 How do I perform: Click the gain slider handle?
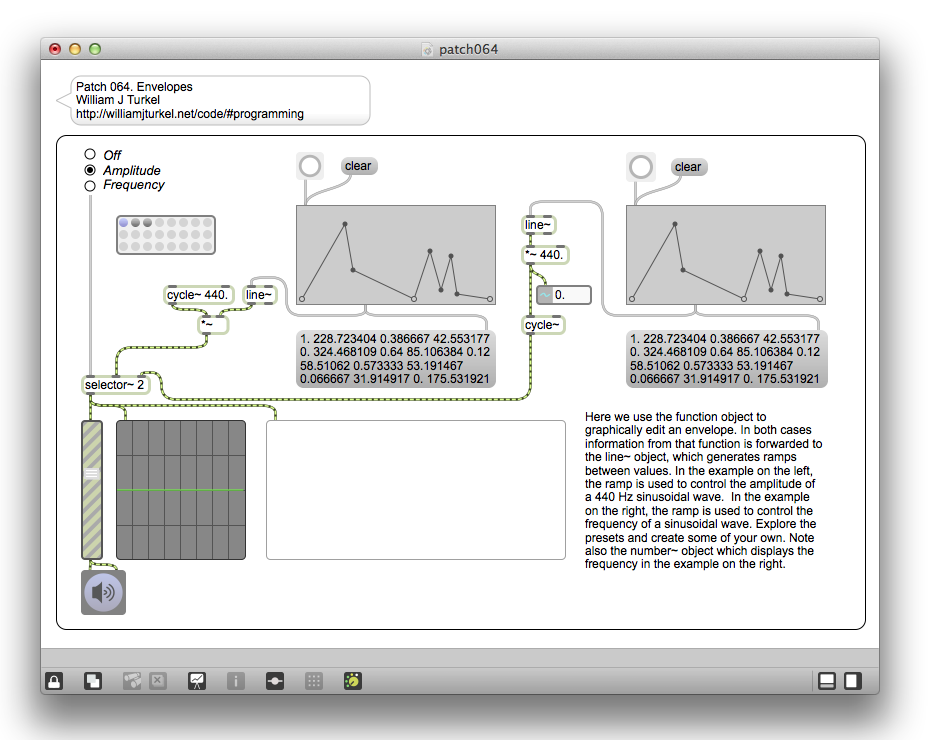click(91, 473)
